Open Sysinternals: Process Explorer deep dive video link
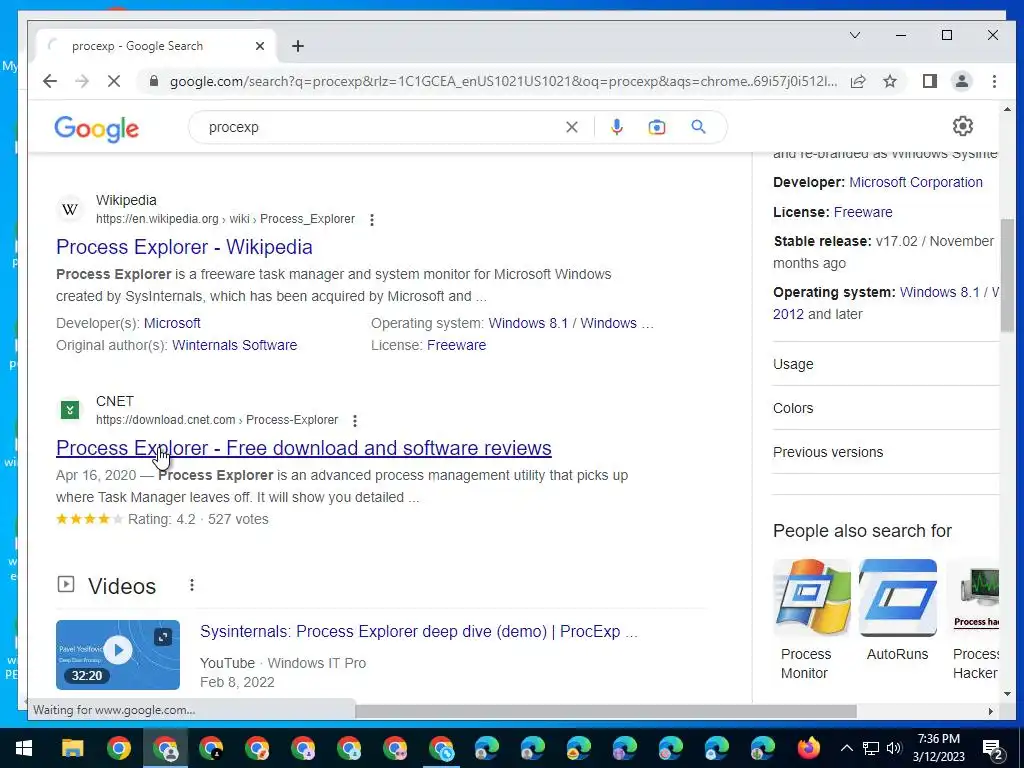 (x=419, y=632)
